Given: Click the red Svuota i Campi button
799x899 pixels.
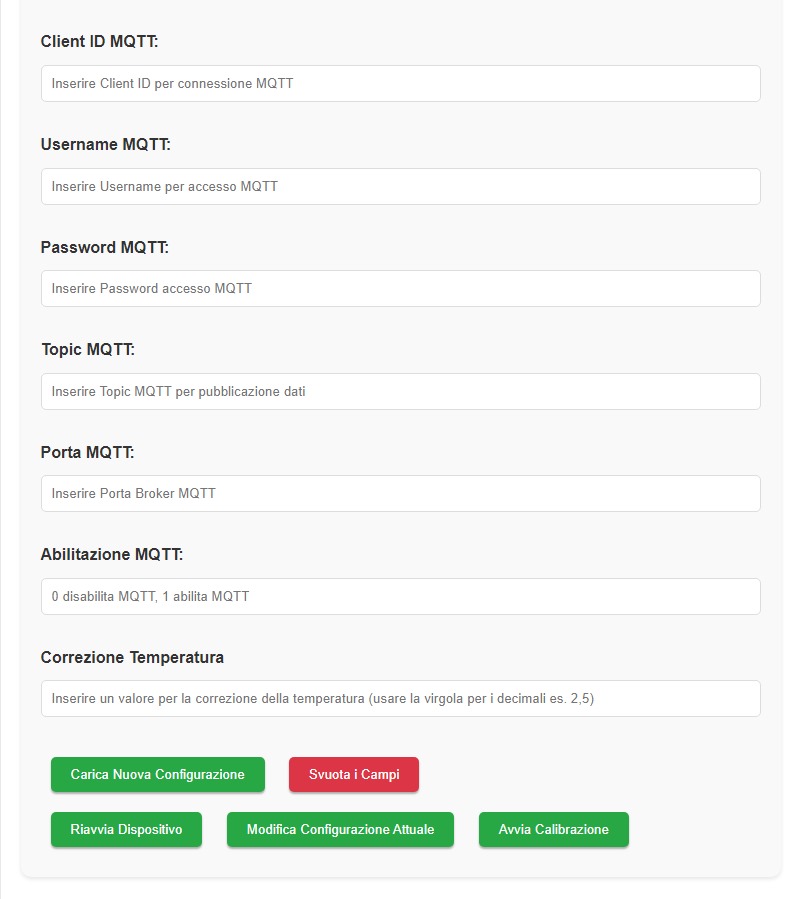Looking at the screenshot, I should pyautogui.click(x=354, y=775).
